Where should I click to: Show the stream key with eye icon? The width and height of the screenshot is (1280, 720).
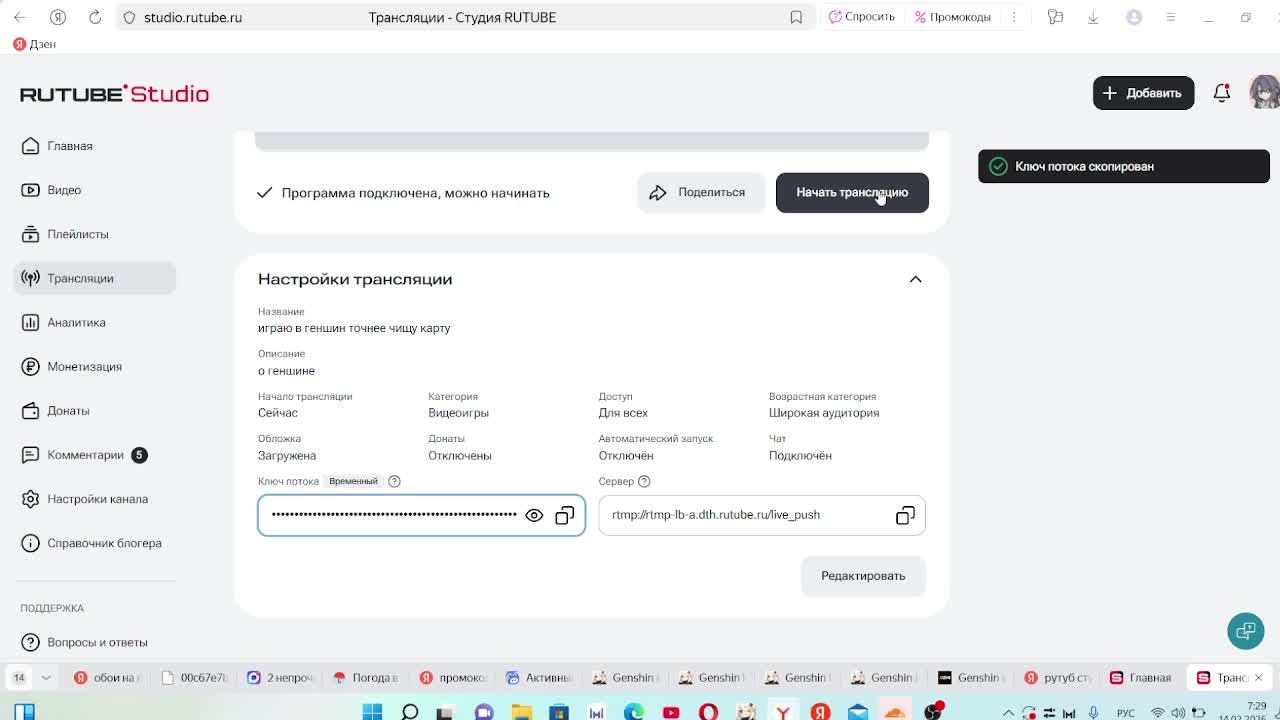click(x=534, y=515)
